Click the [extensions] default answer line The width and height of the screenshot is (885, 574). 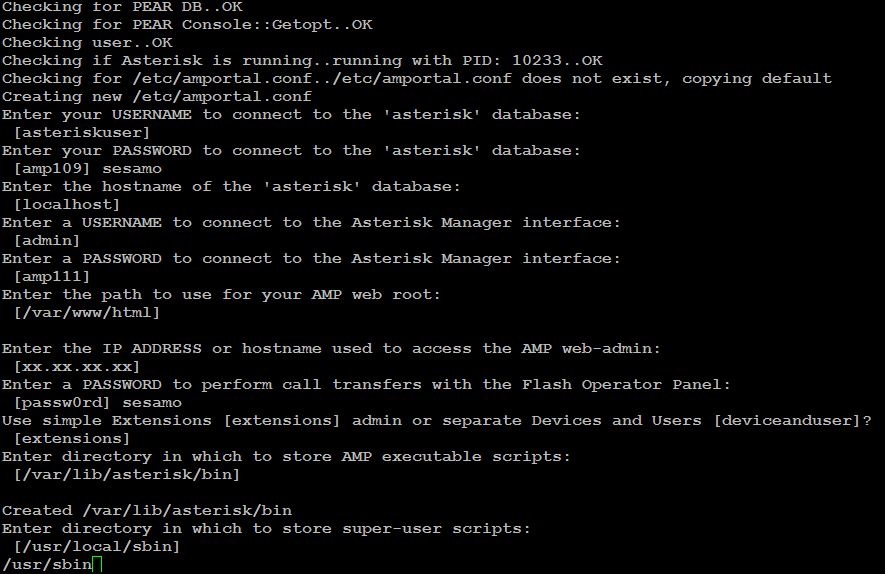72,439
